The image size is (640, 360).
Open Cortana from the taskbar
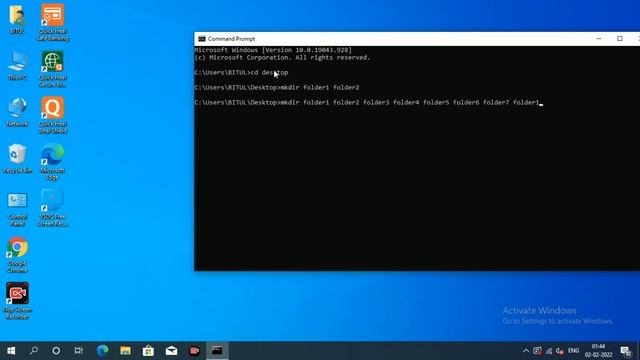coord(56,351)
